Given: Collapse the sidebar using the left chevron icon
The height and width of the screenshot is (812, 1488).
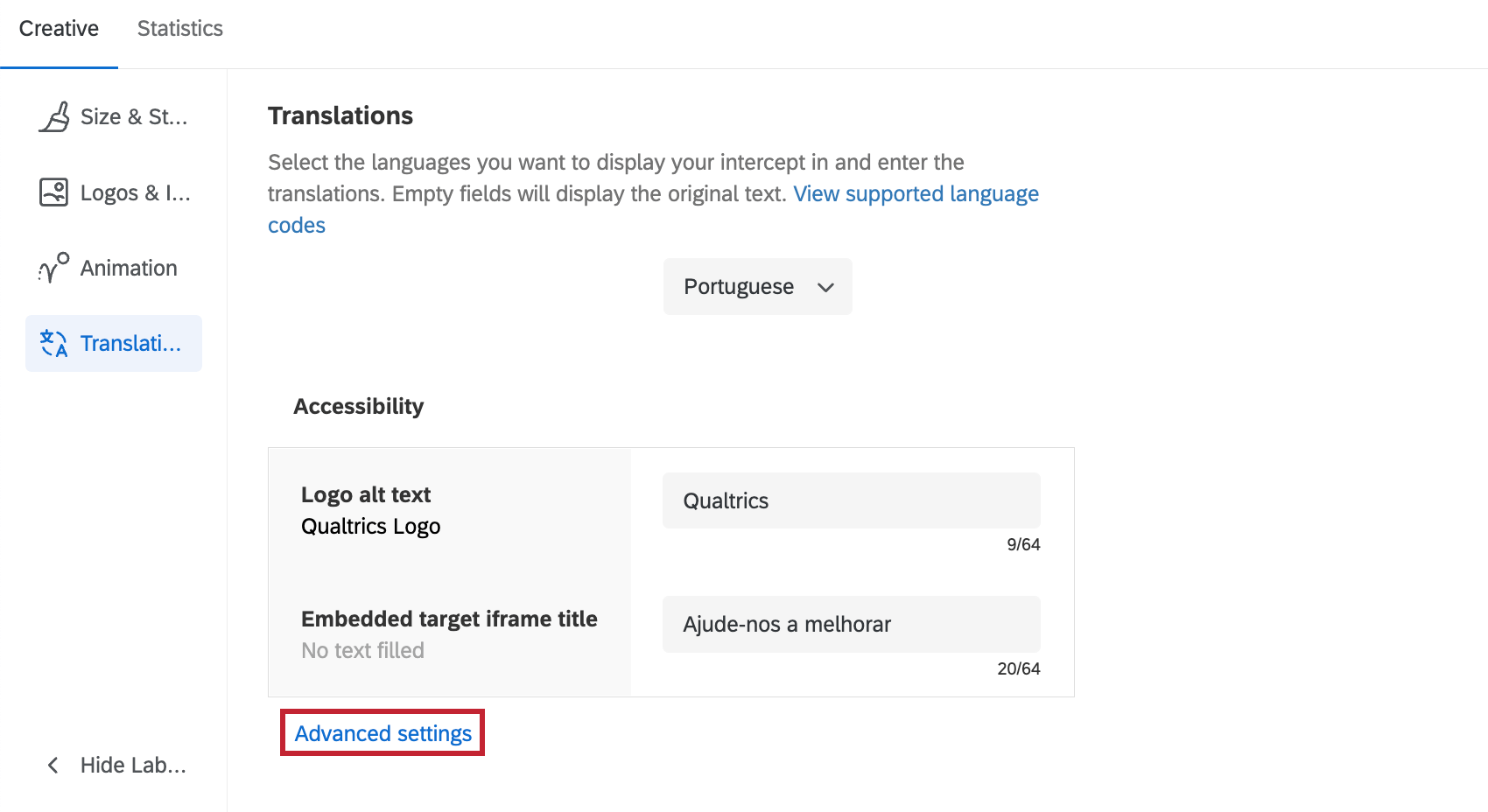Looking at the screenshot, I should pyautogui.click(x=52, y=765).
